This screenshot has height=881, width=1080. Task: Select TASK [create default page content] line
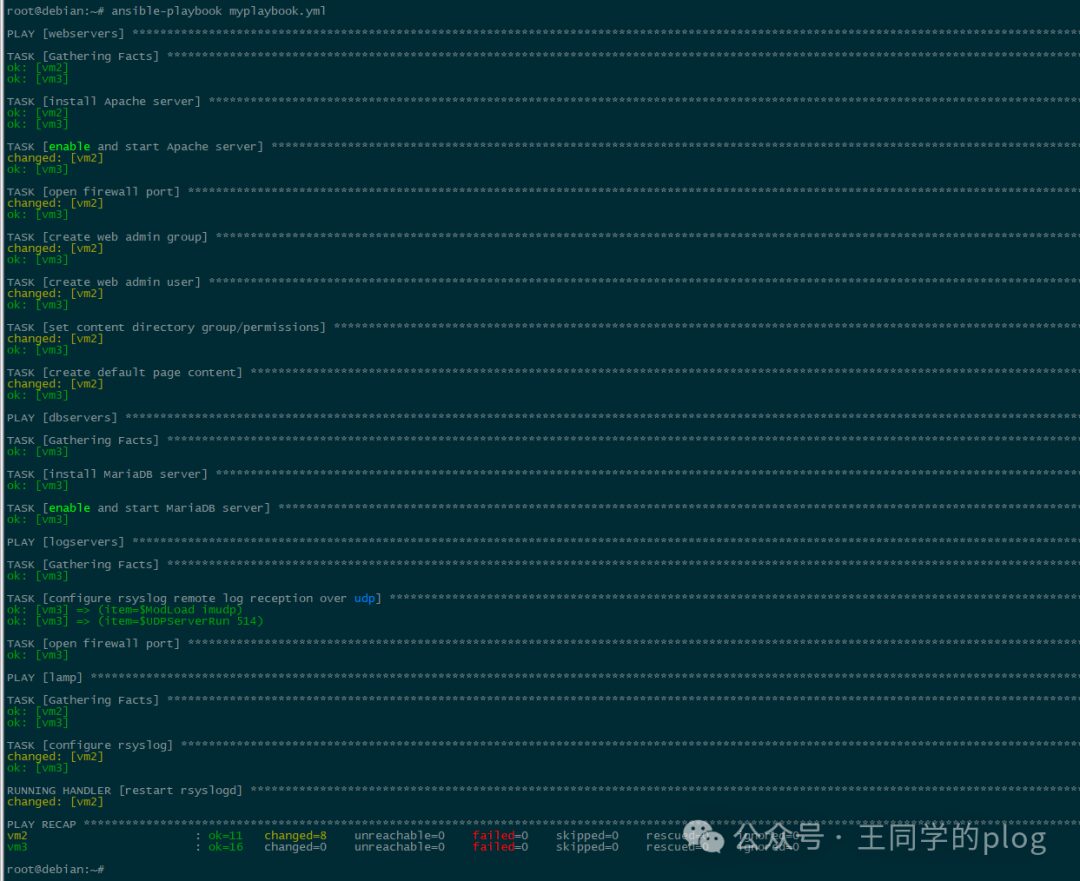point(543,373)
